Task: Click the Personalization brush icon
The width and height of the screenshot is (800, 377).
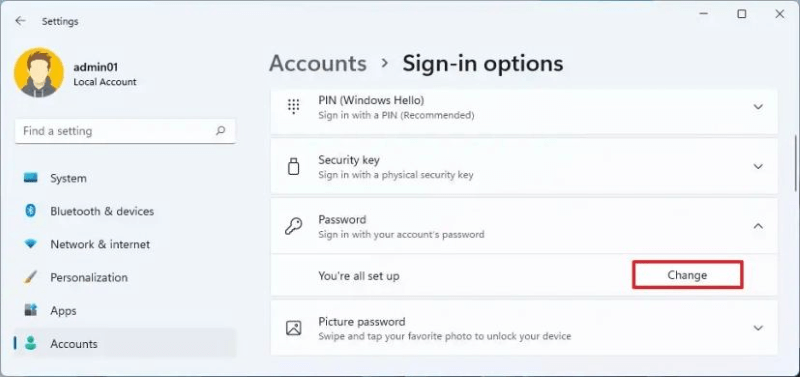Action: 31,278
